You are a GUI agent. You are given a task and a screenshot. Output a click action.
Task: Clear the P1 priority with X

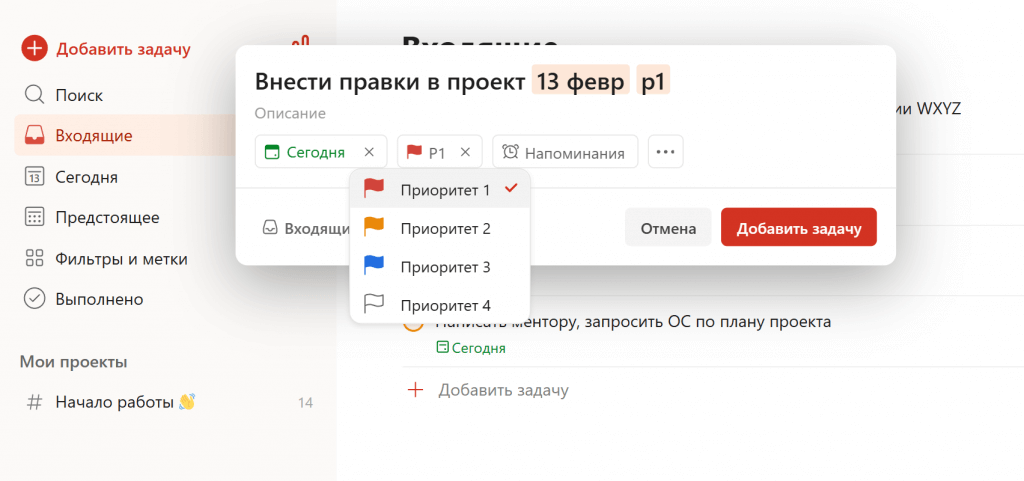click(465, 152)
